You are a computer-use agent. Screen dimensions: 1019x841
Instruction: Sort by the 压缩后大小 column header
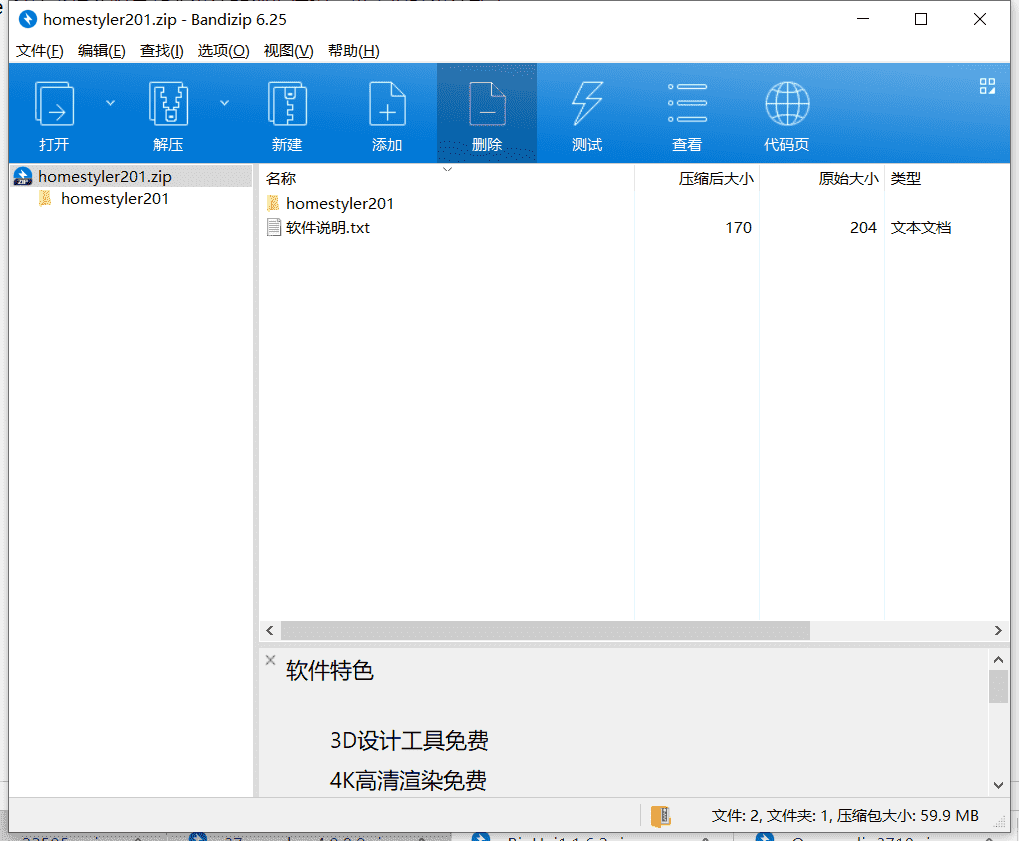[x=716, y=178]
